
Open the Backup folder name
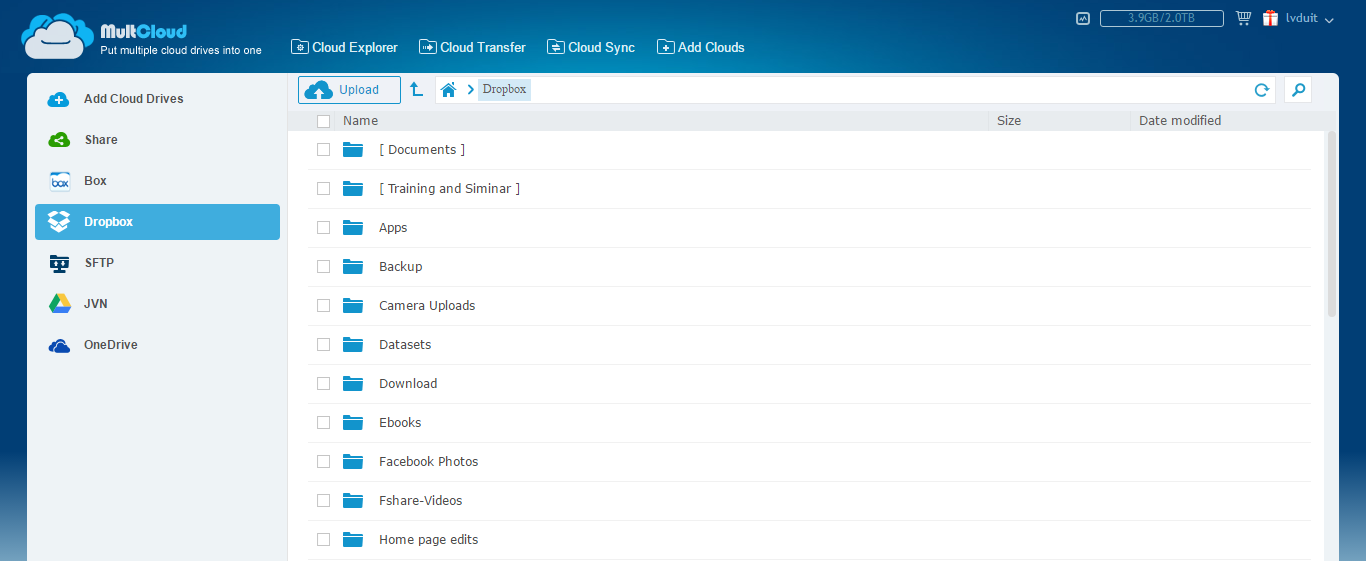[x=401, y=266]
